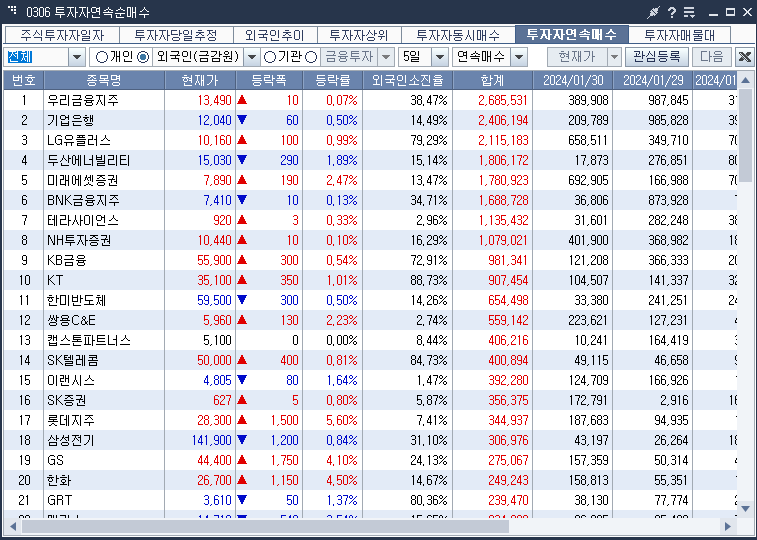757x540 pixels.
Task: Select 롯데지주 stock name
Action: pyautogui.click(x=70, y=420)
